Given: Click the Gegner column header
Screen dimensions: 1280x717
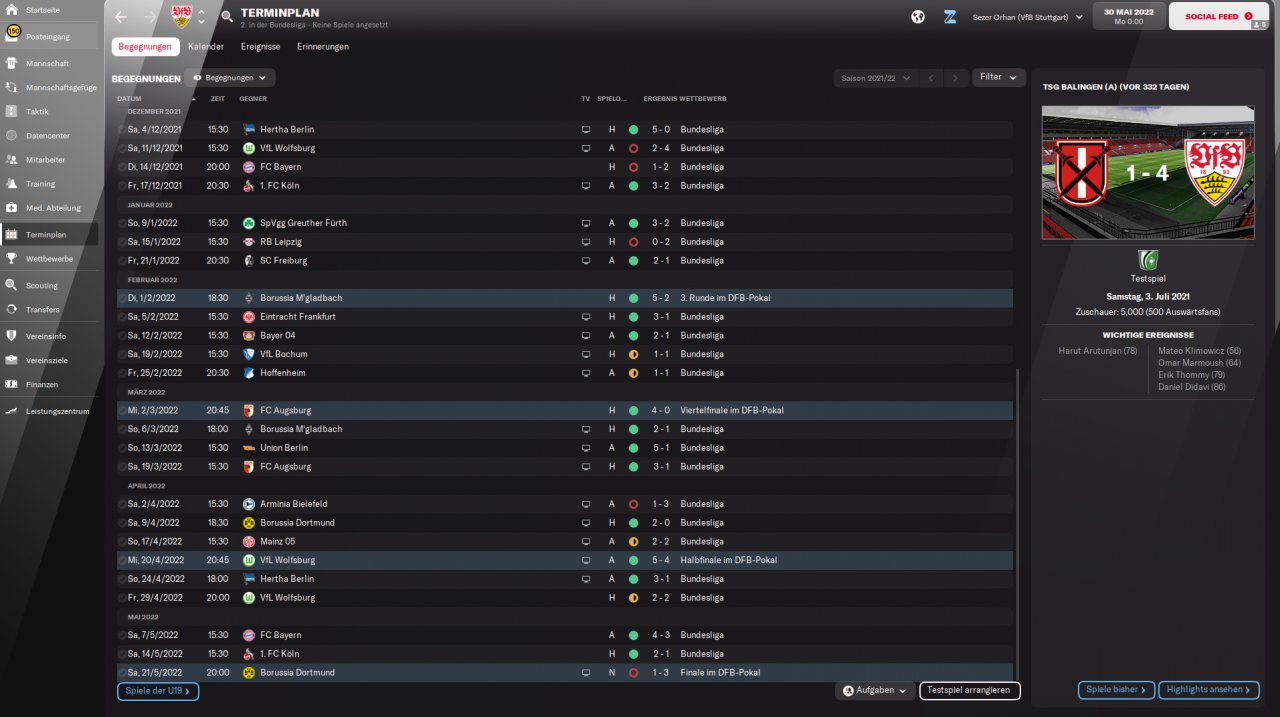Looking at the screenshot, I should tap(253, 99).
